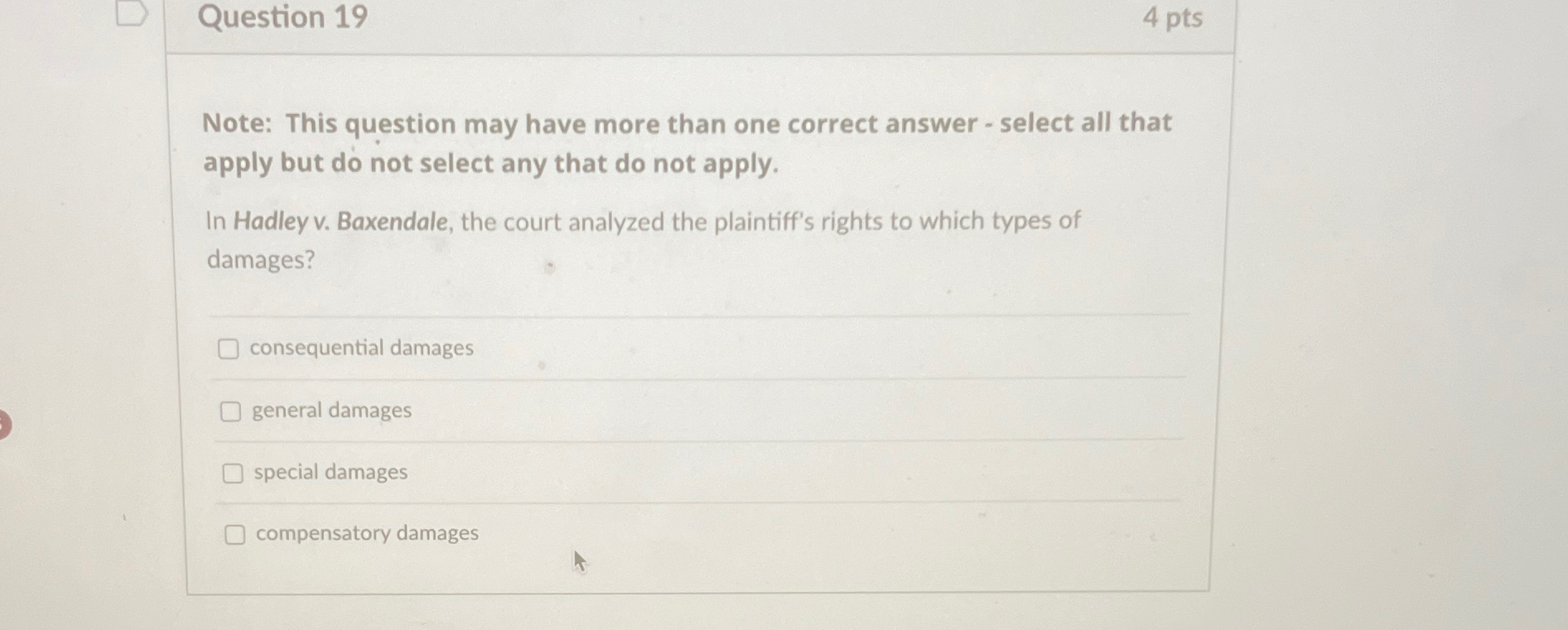
Task: Toggle the special damages selection off
Action: pos(234,474)
